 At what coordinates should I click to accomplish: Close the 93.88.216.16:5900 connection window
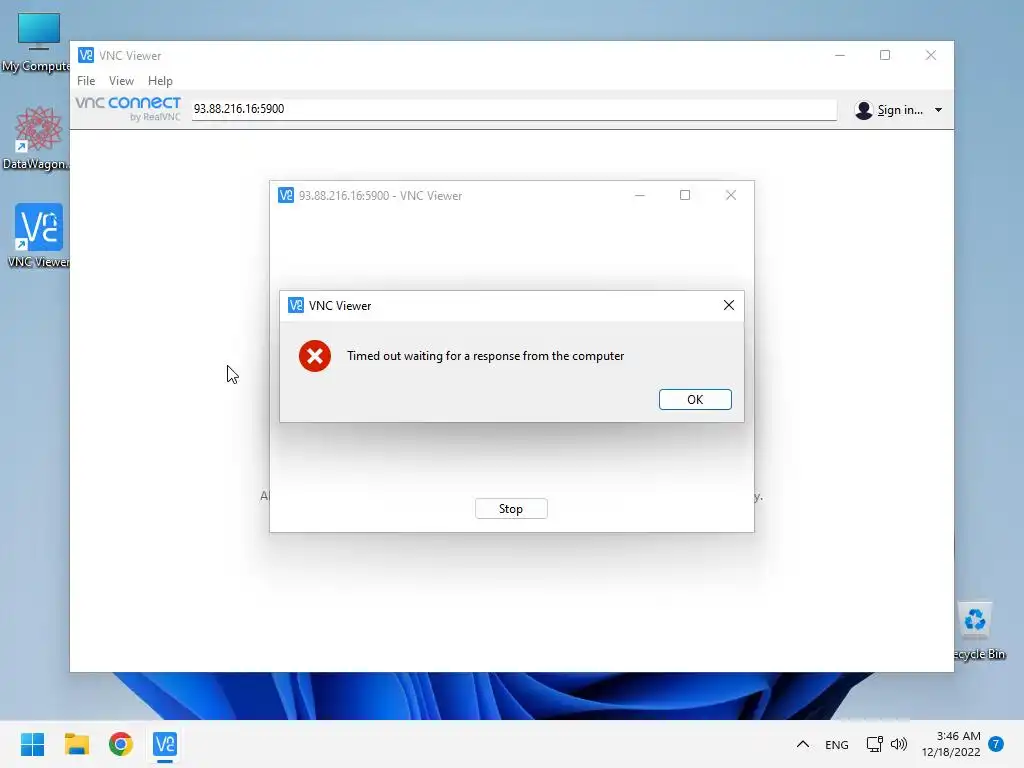[x=731, y=195]
